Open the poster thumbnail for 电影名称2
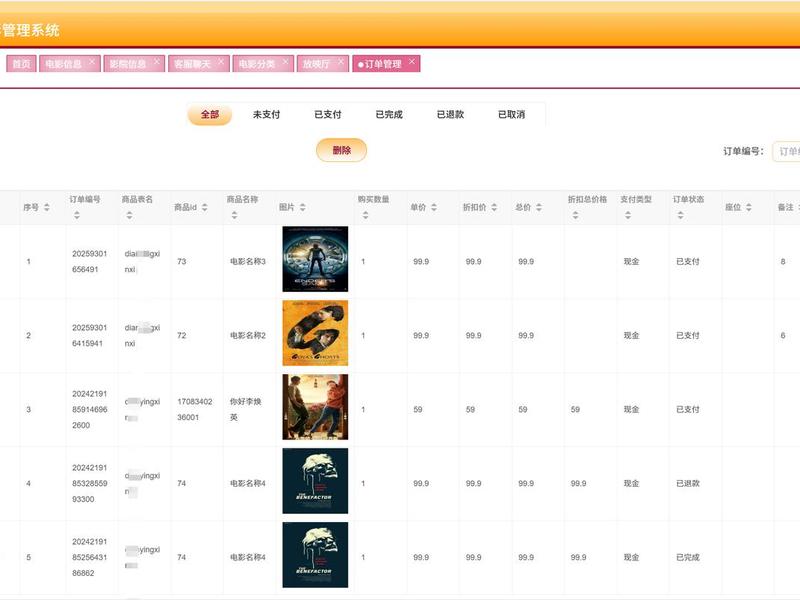Image resolution: width=800 pixels, height=600 pixels. (x=315, y=333)
